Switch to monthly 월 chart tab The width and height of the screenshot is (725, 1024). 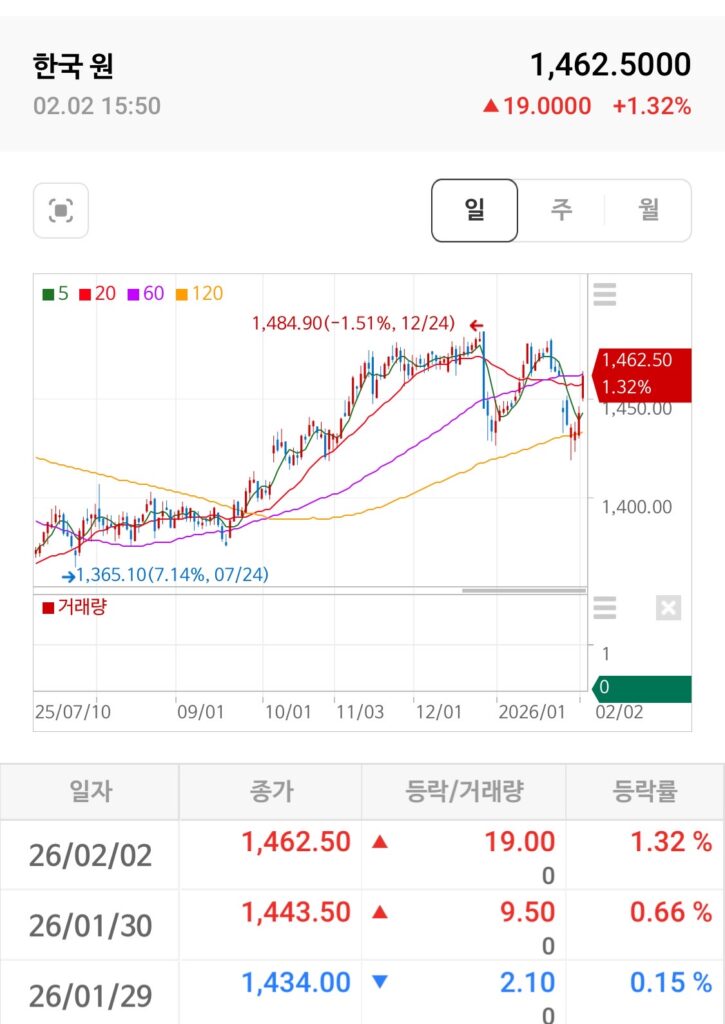[x=648, y=210]
